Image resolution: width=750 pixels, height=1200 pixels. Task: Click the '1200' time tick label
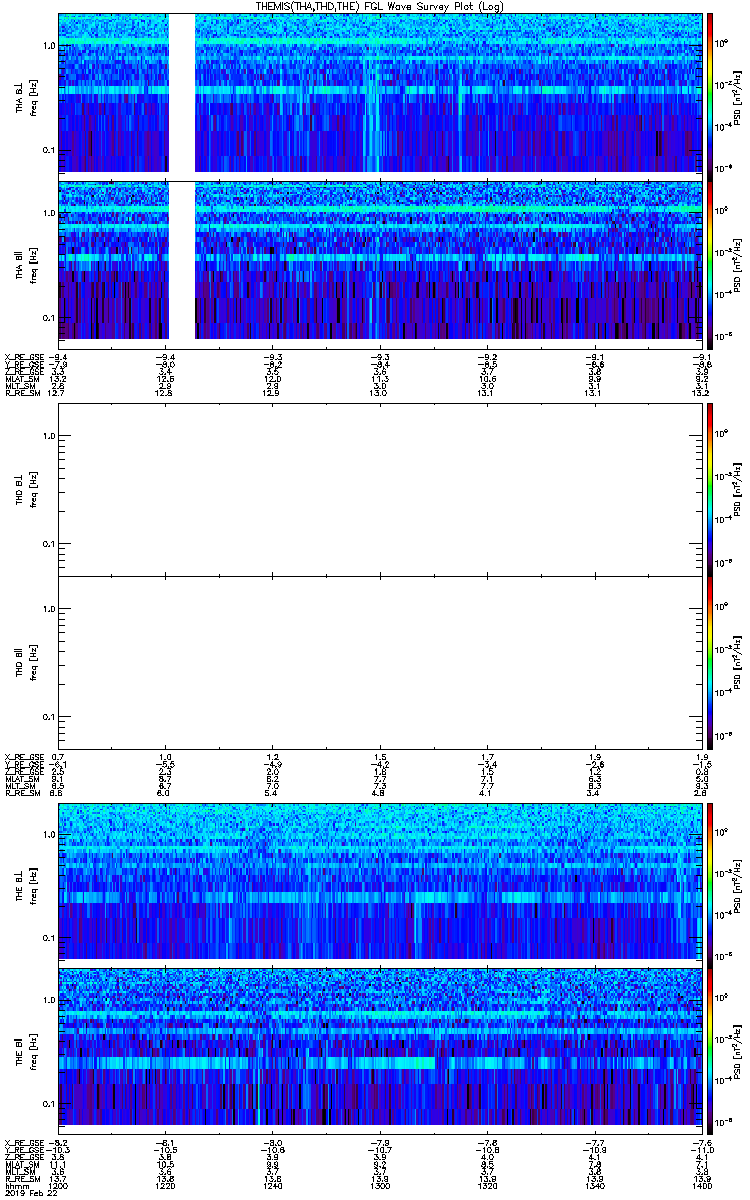pyautogui.click(x=59, y=1184)
